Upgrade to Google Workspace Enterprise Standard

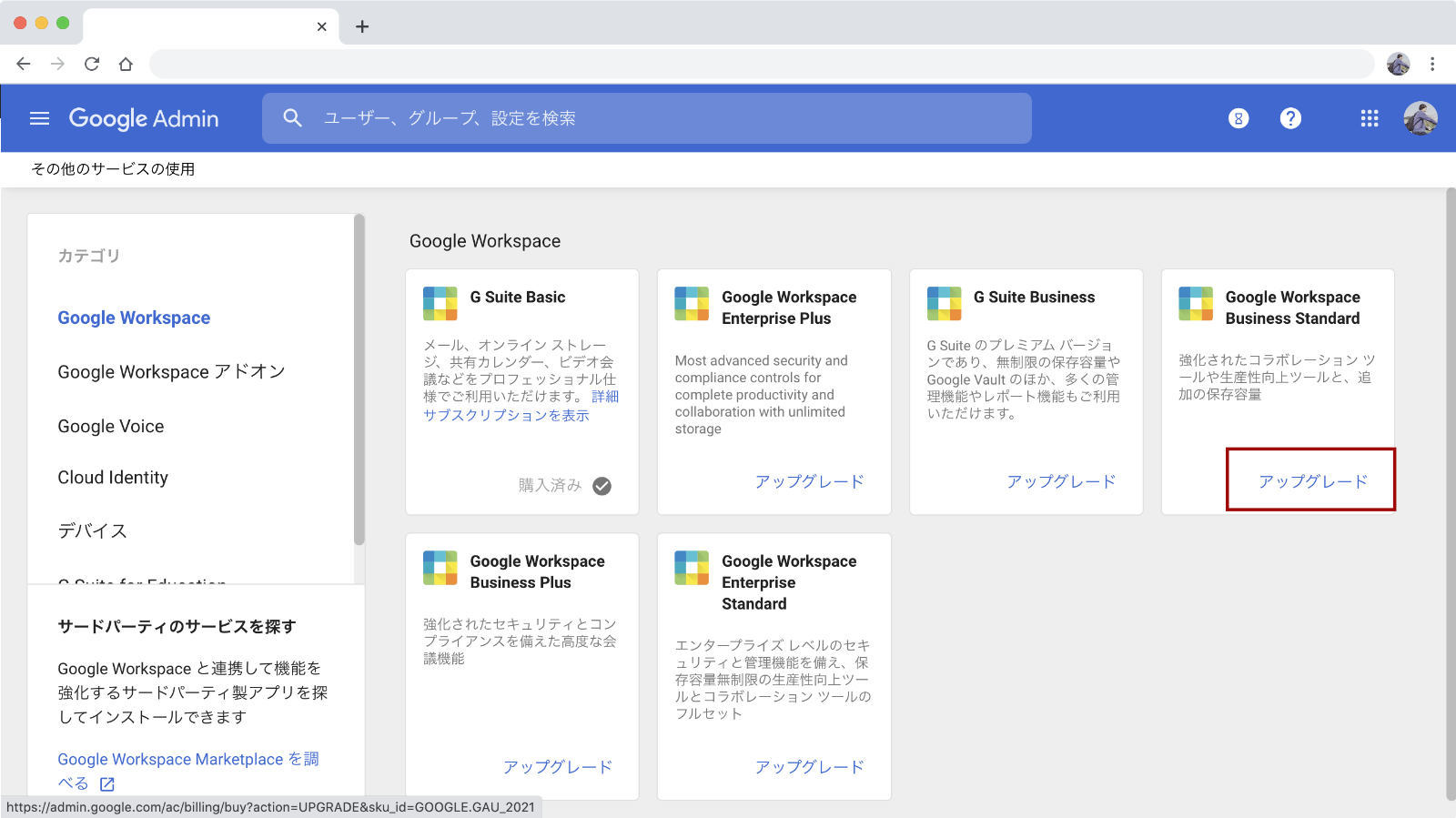(x=809, y=767)
